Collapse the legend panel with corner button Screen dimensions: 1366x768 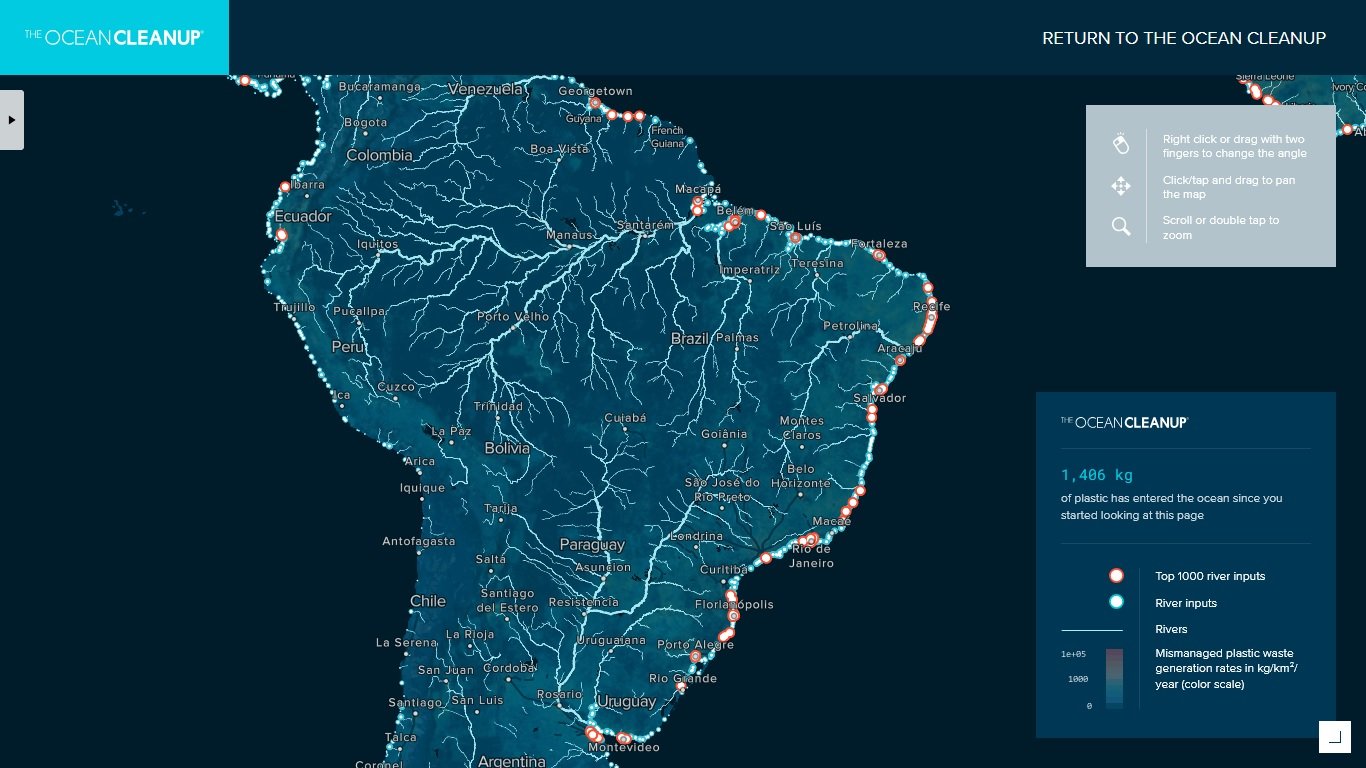click(x=1334, y=737)
